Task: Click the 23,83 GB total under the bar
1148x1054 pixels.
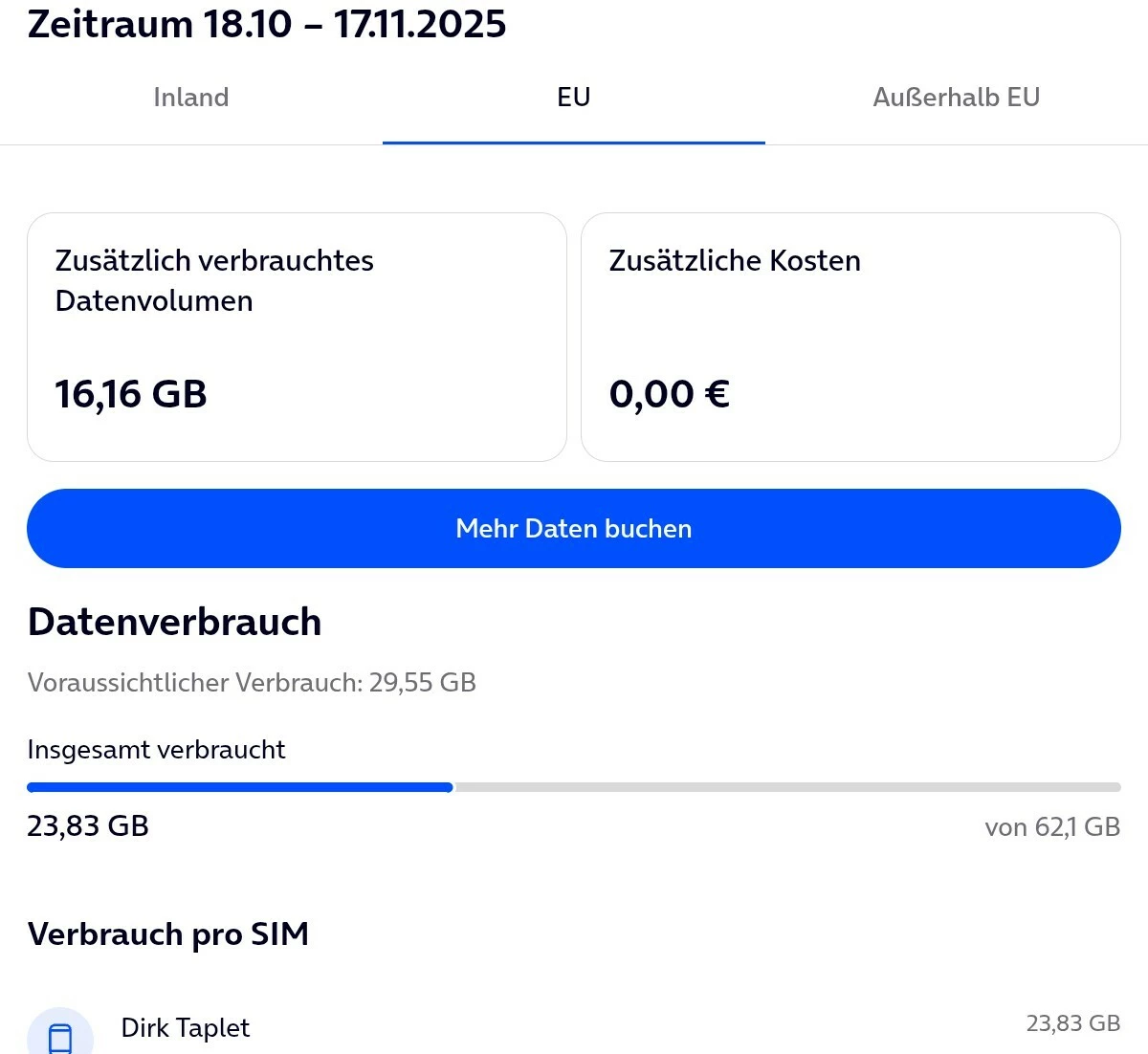Action: click(x=88, y=826)
